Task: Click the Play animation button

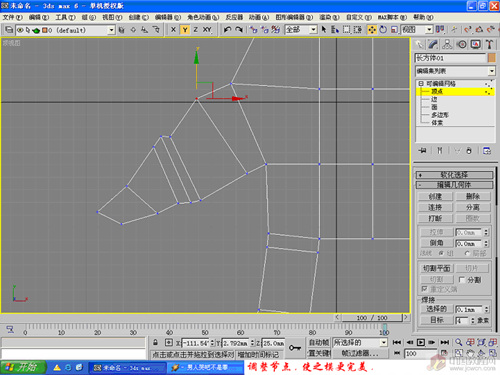Action: pyautogui.click(x=421, y=342)
